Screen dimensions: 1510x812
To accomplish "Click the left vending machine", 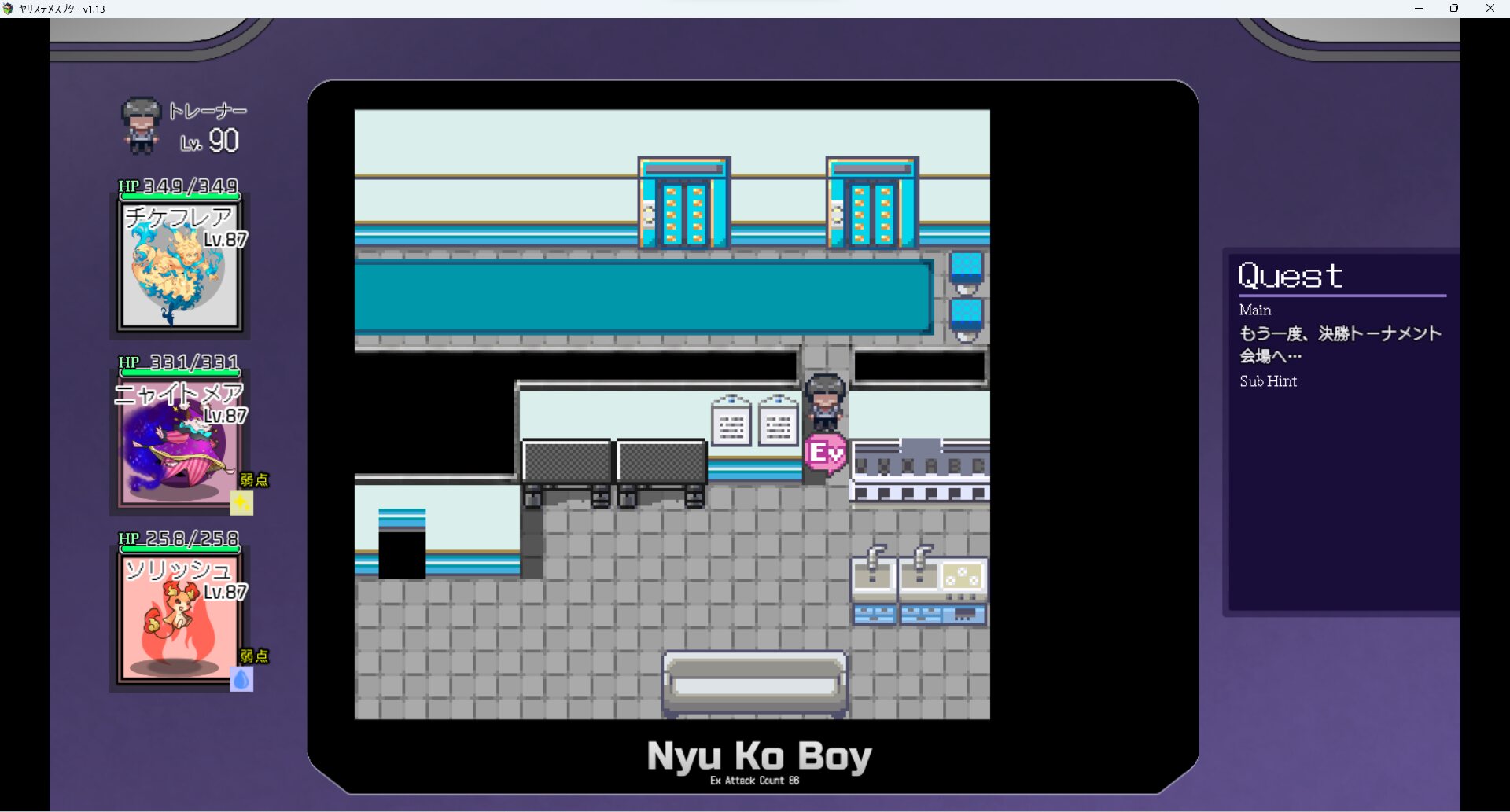I will (684, 203).
